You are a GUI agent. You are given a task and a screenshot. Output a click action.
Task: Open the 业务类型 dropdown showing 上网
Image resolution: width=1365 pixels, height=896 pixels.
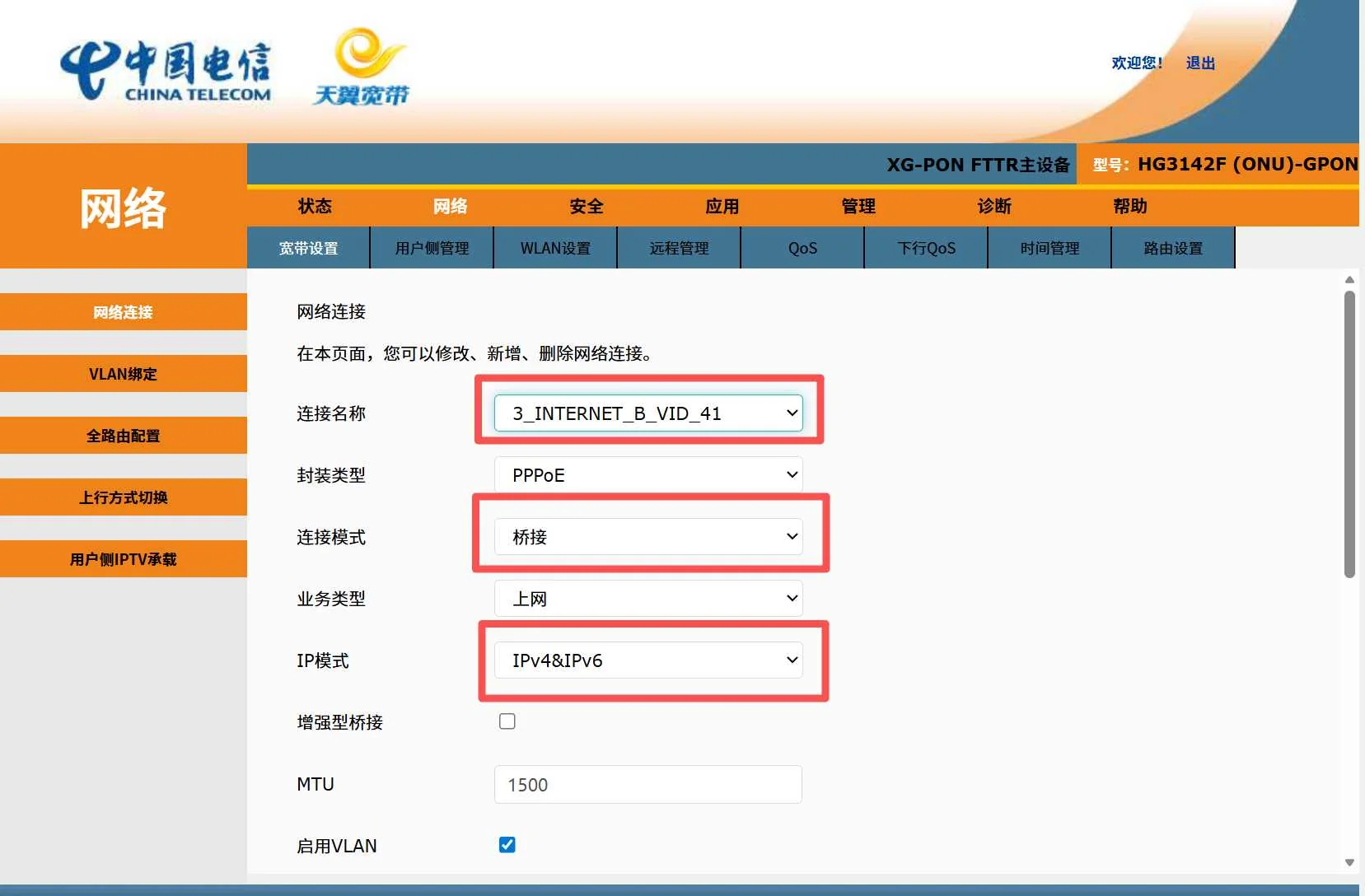point(648,598)
